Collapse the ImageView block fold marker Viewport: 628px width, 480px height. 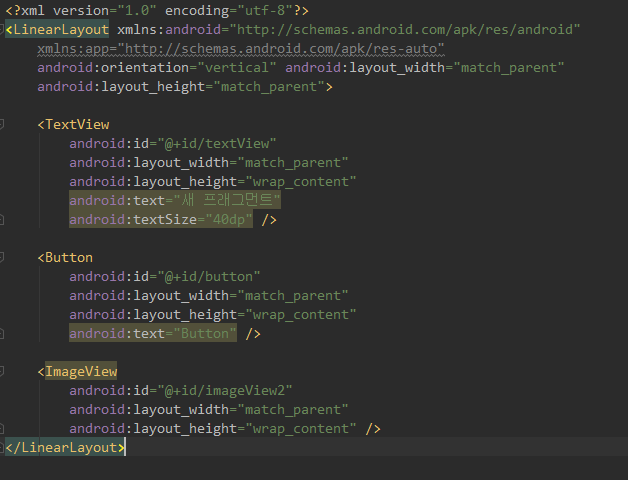(x=2, y=371)
